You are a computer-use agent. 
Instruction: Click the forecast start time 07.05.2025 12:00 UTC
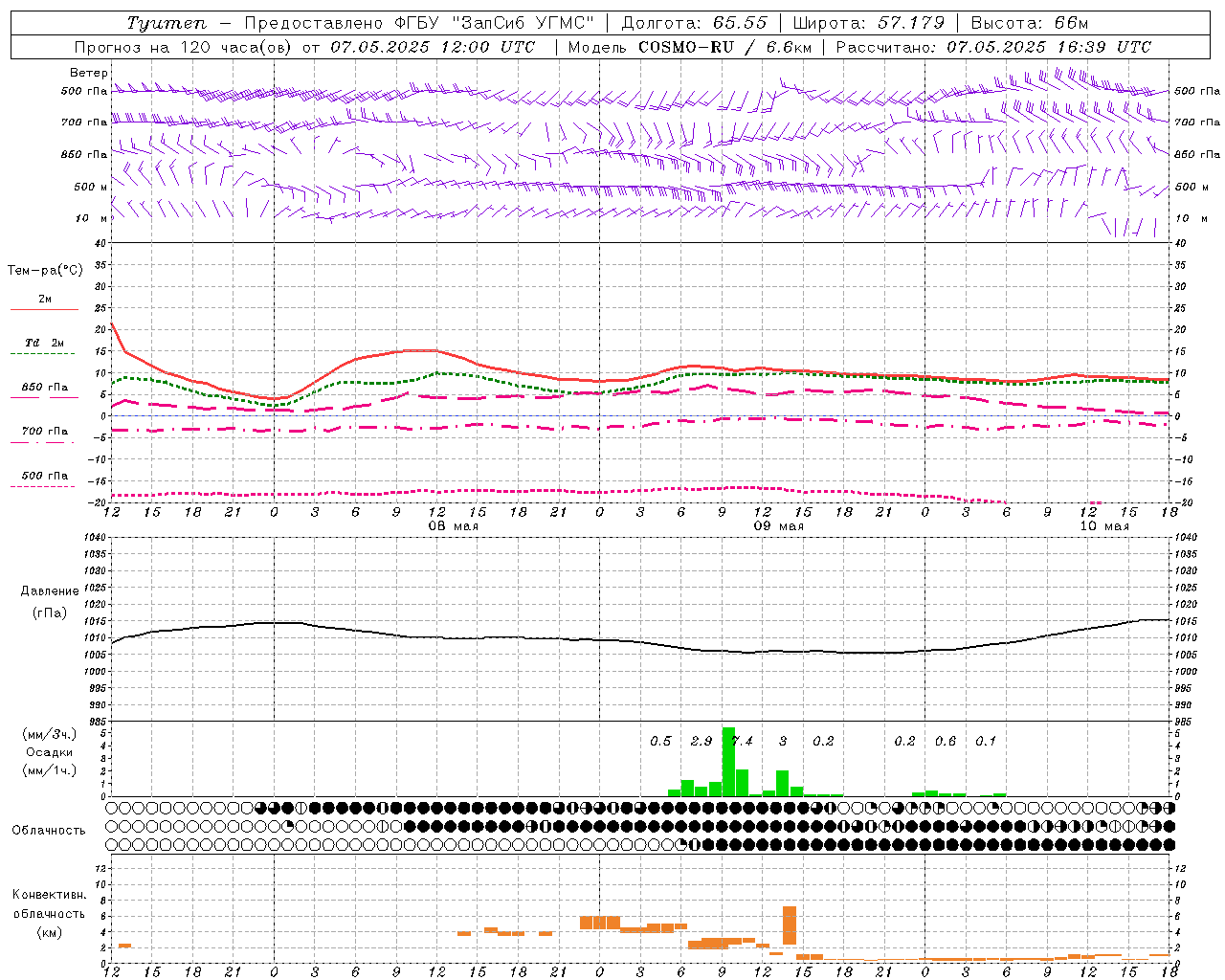pyautogui.click(x=434, y=47)
